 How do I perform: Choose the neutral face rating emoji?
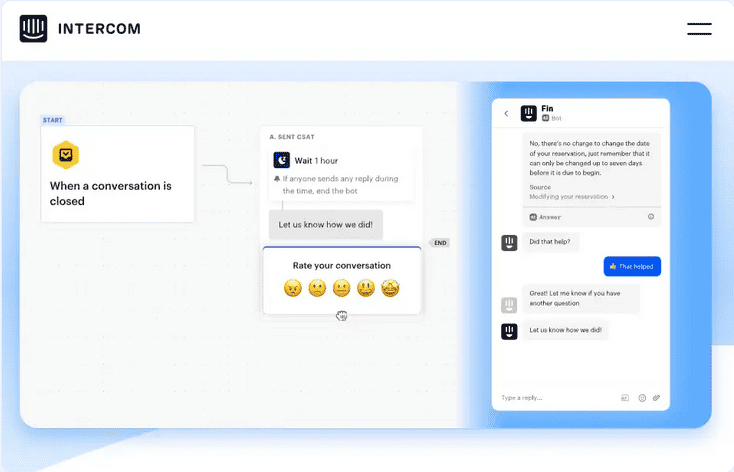341,288
